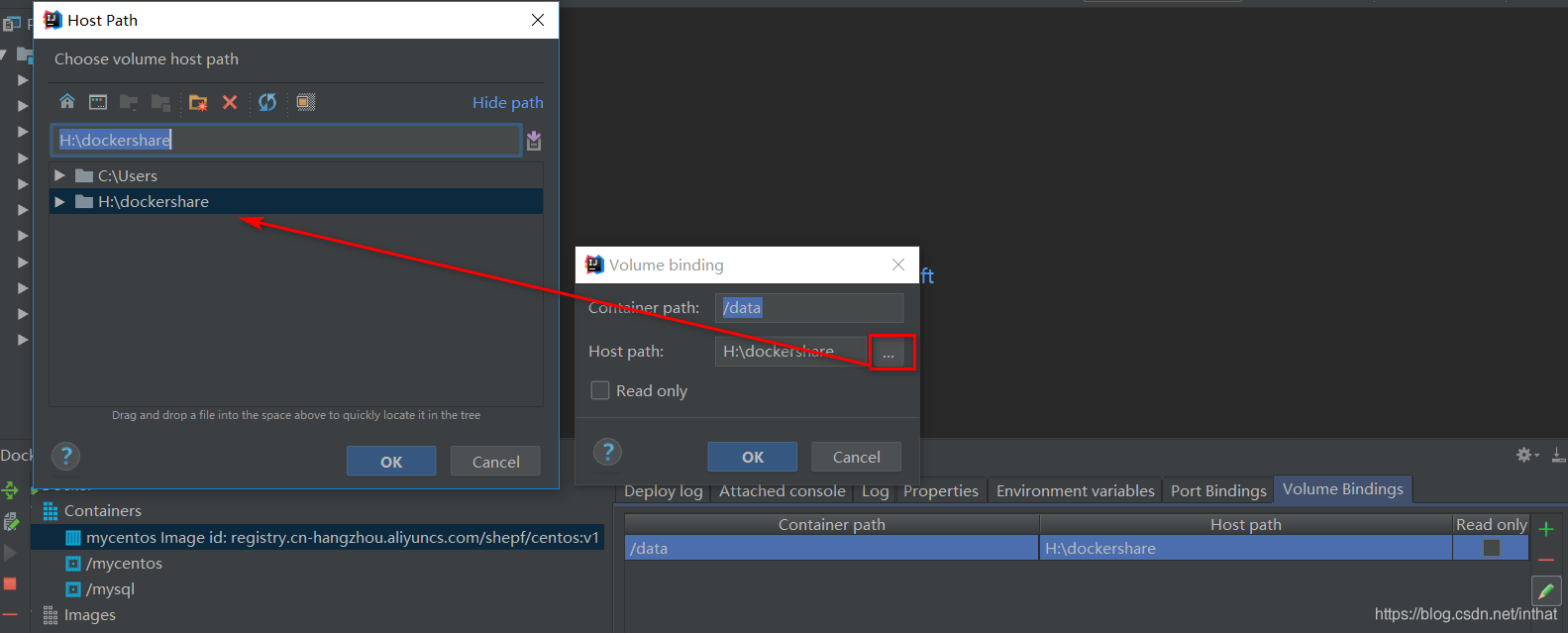Deploy via green arrows Docker sidebar icon
The image size is (1568, 633).
coord(10,490)
